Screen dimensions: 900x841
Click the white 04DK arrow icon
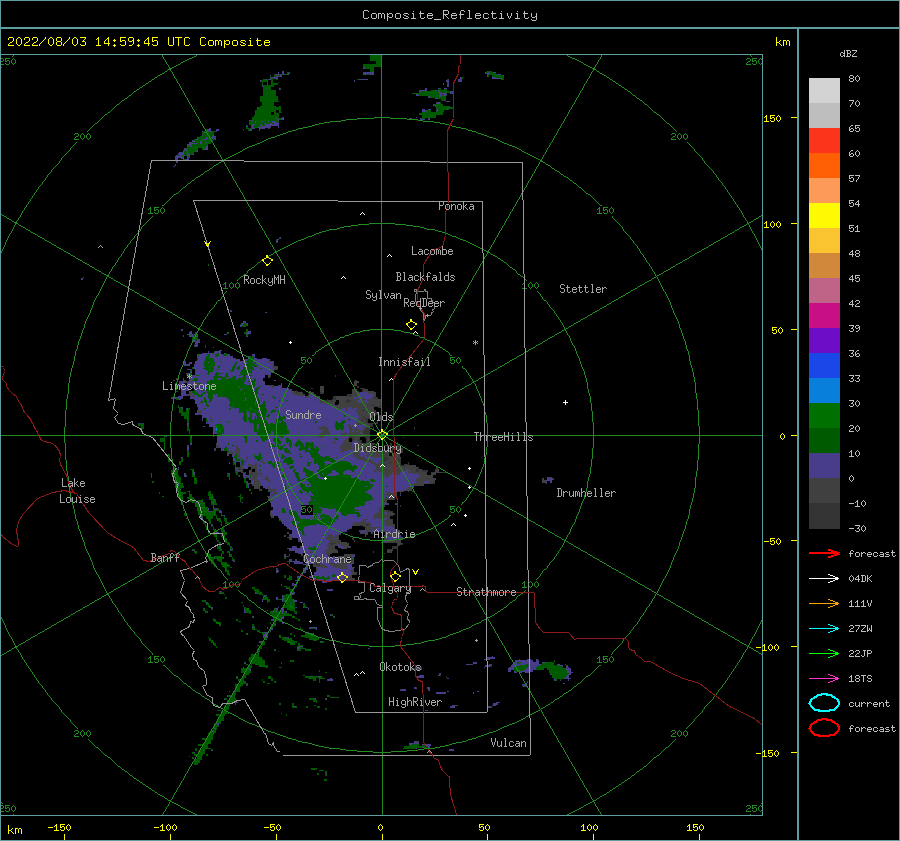click(x=824, y=578)
